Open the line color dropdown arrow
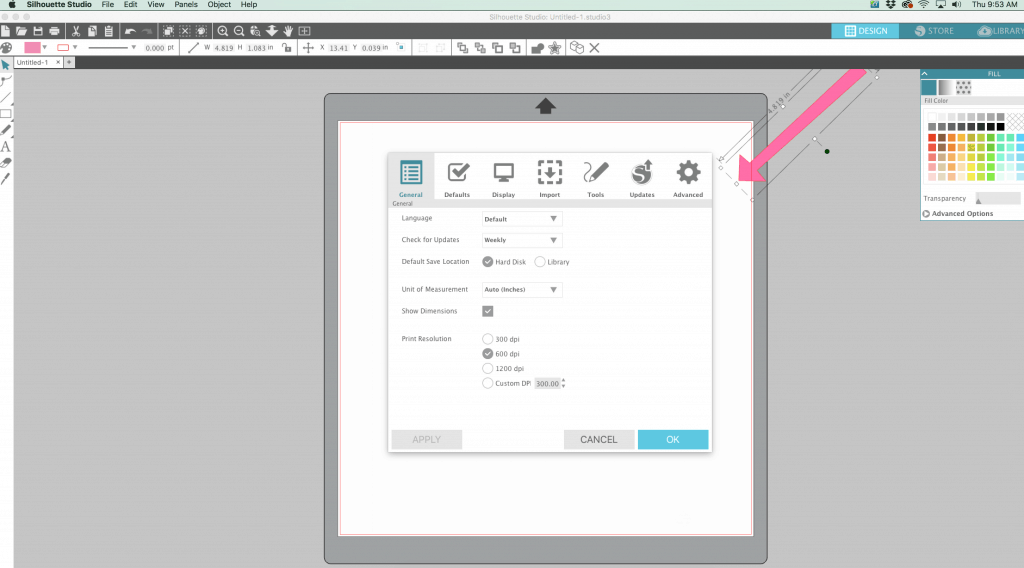The width and height of the screenshot is (1024, 568). (75, 48)
